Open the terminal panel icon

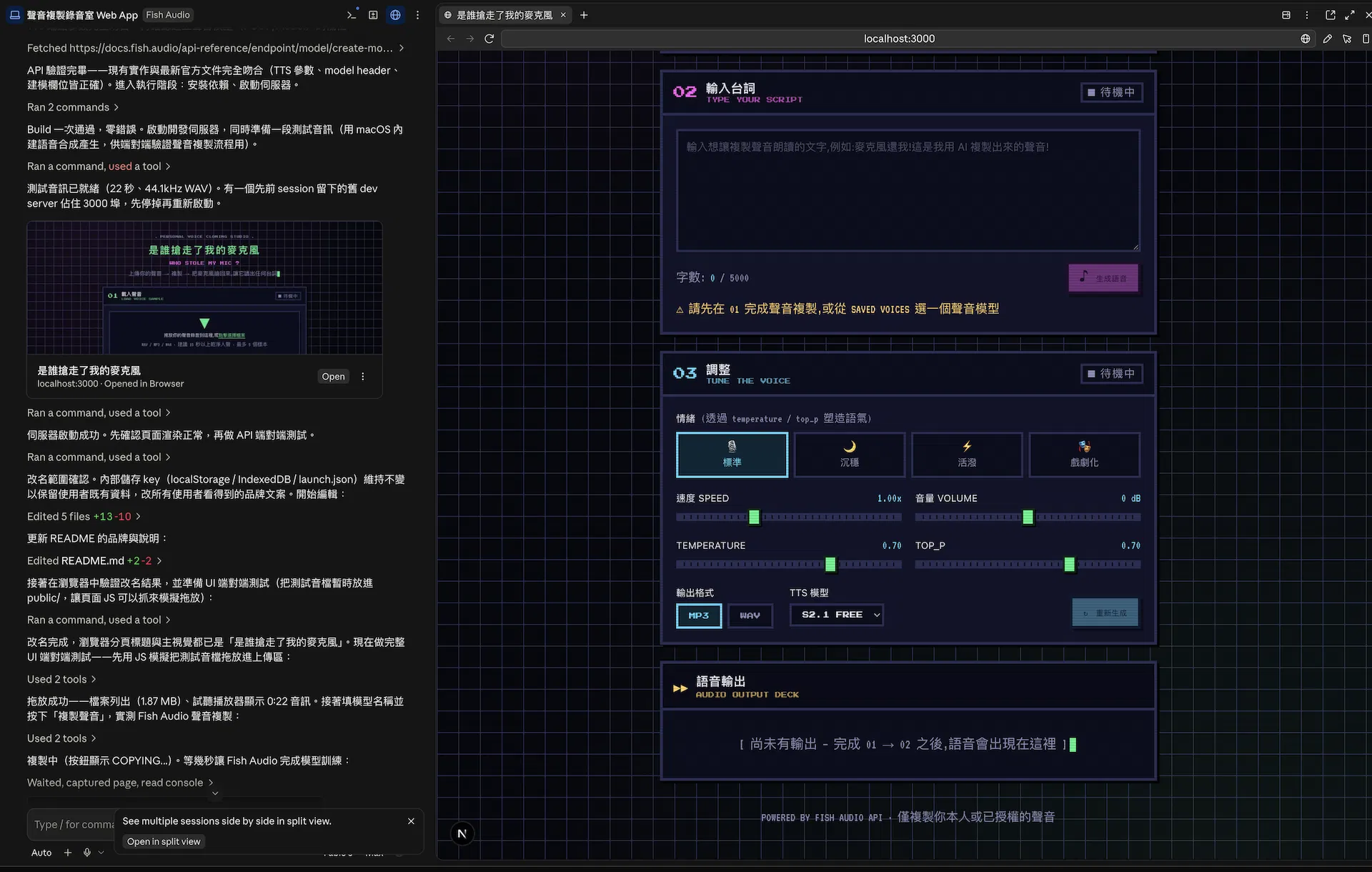(351, 14)
